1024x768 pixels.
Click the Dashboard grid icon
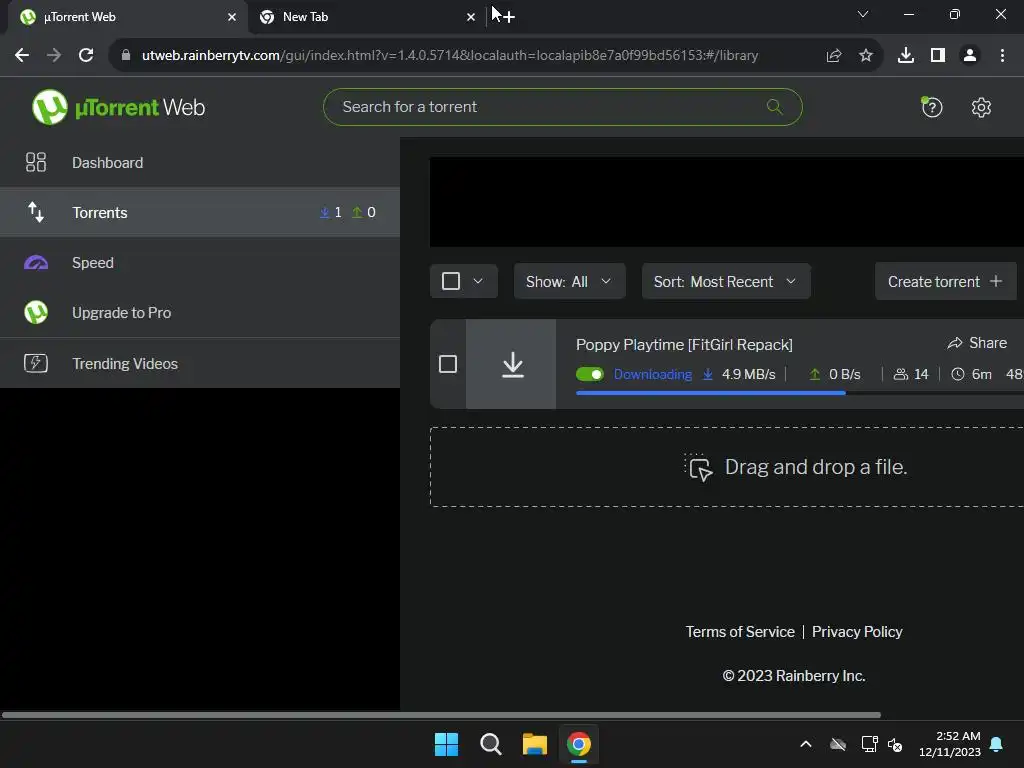click(x=35, y=162)
